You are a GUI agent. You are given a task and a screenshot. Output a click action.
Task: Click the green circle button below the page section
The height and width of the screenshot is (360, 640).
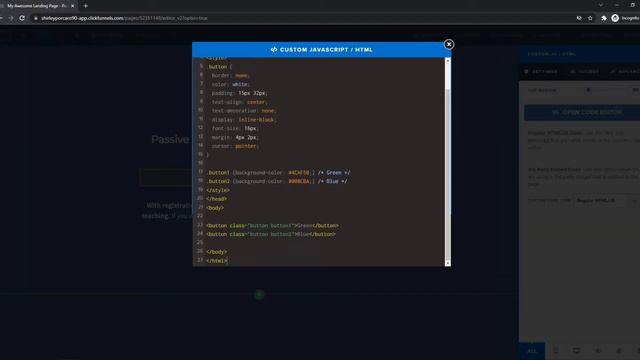tap(260, 294)
